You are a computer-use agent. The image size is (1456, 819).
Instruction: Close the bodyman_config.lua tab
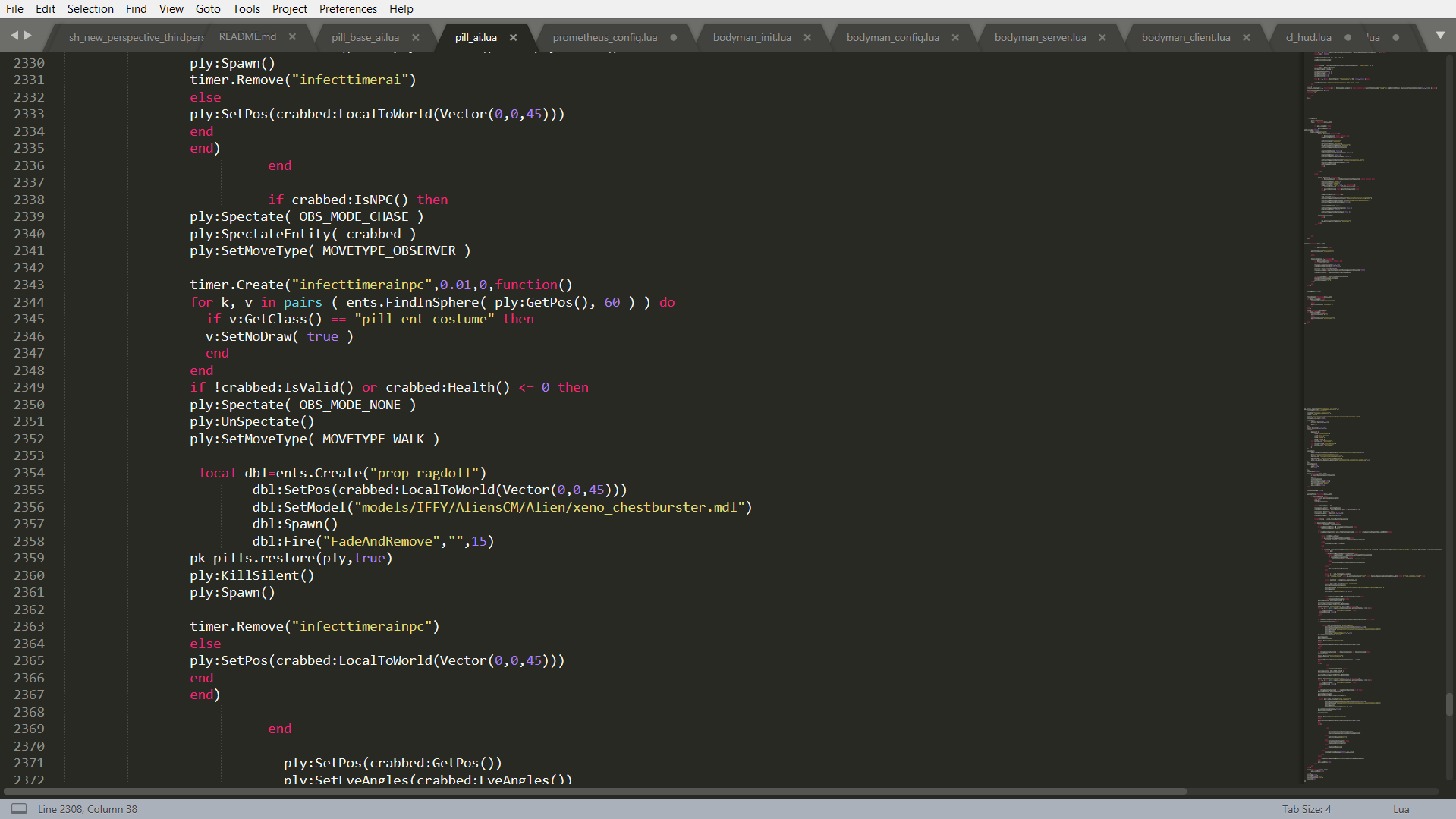[x=955, y=37]
